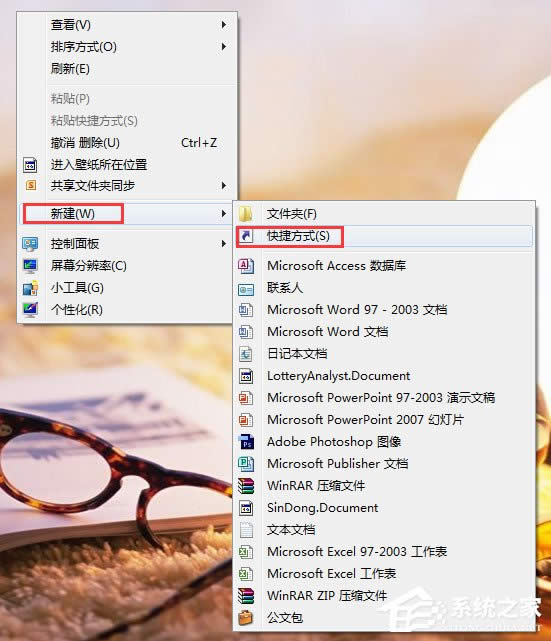The width and height of the screenshot is (551, 641).
Task: Click the icon beside LotteryAnalyst.Document
Action: (246, 376)
